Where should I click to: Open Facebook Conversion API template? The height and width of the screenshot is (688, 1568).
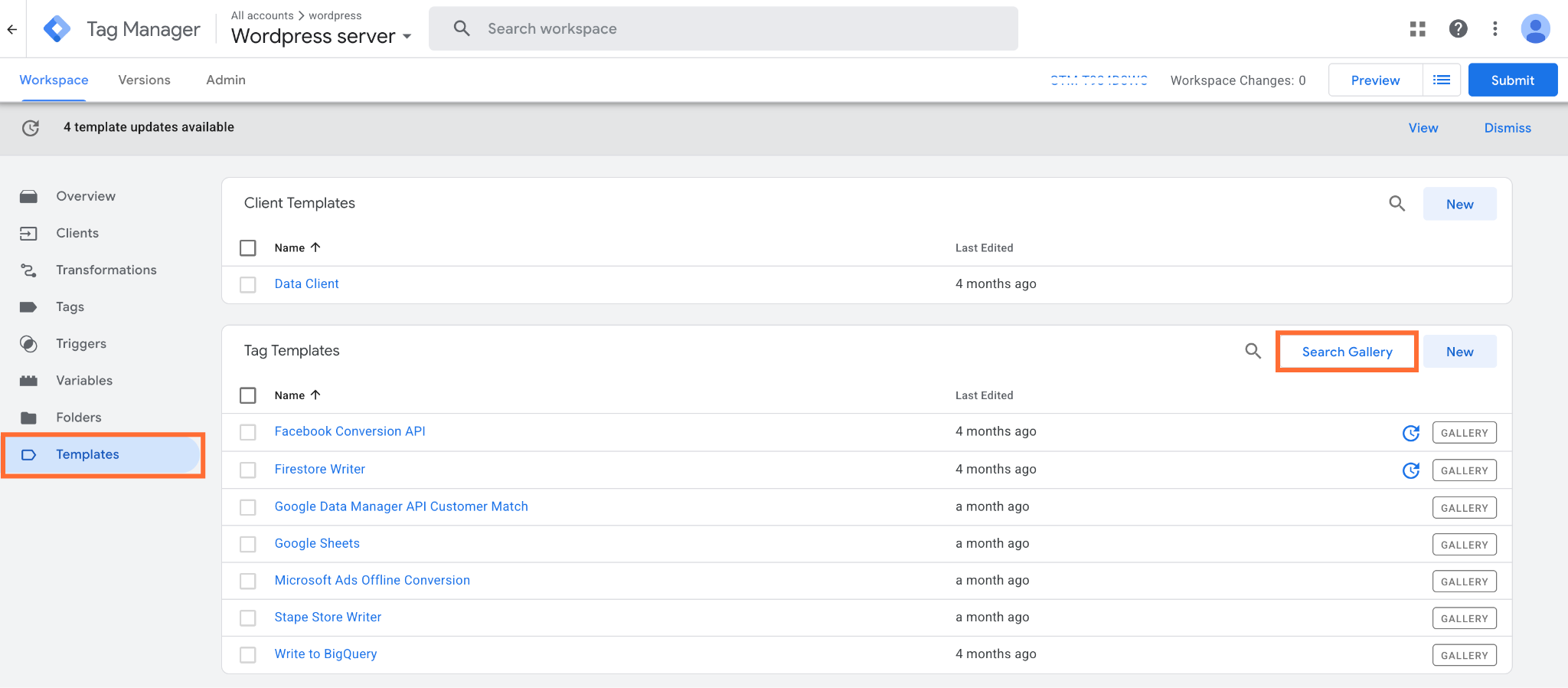pyautogui.click(x=350, y=431)
